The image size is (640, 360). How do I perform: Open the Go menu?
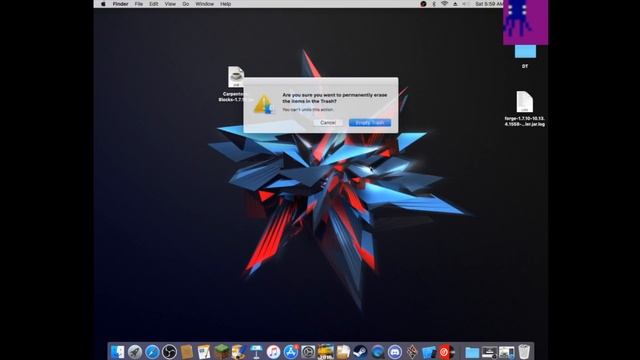coord(186,4)
